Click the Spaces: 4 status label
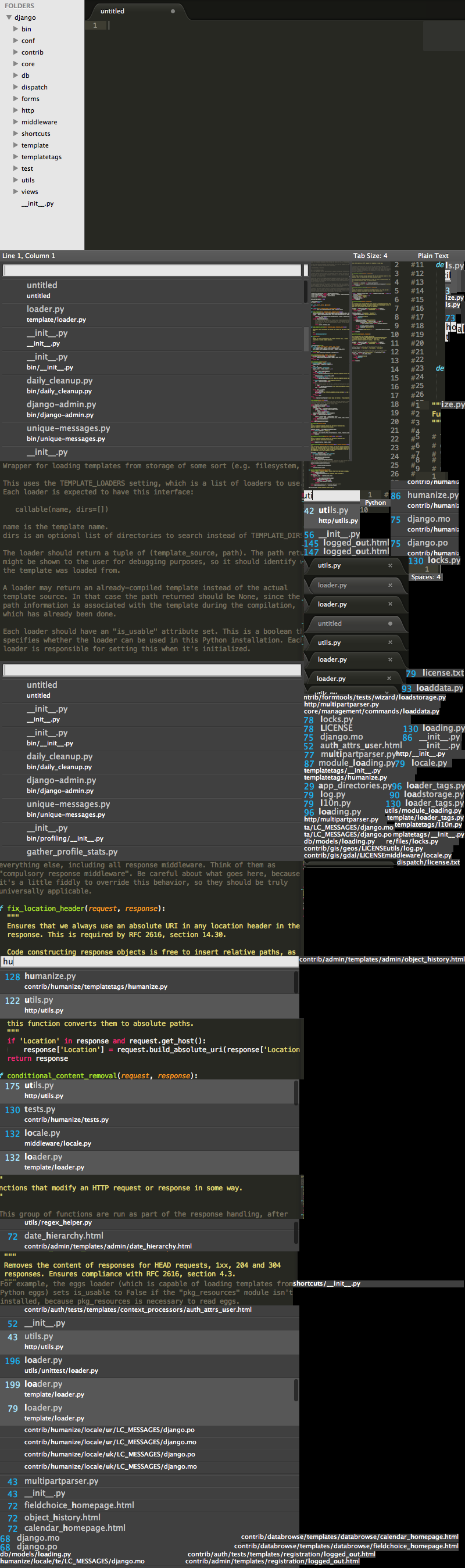 pos(425,577)
